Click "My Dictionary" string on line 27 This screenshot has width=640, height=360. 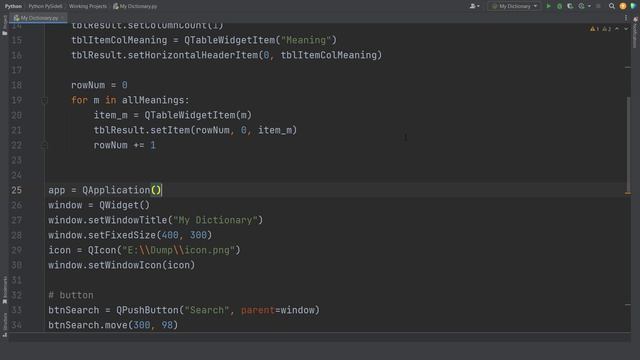(215, 220)
